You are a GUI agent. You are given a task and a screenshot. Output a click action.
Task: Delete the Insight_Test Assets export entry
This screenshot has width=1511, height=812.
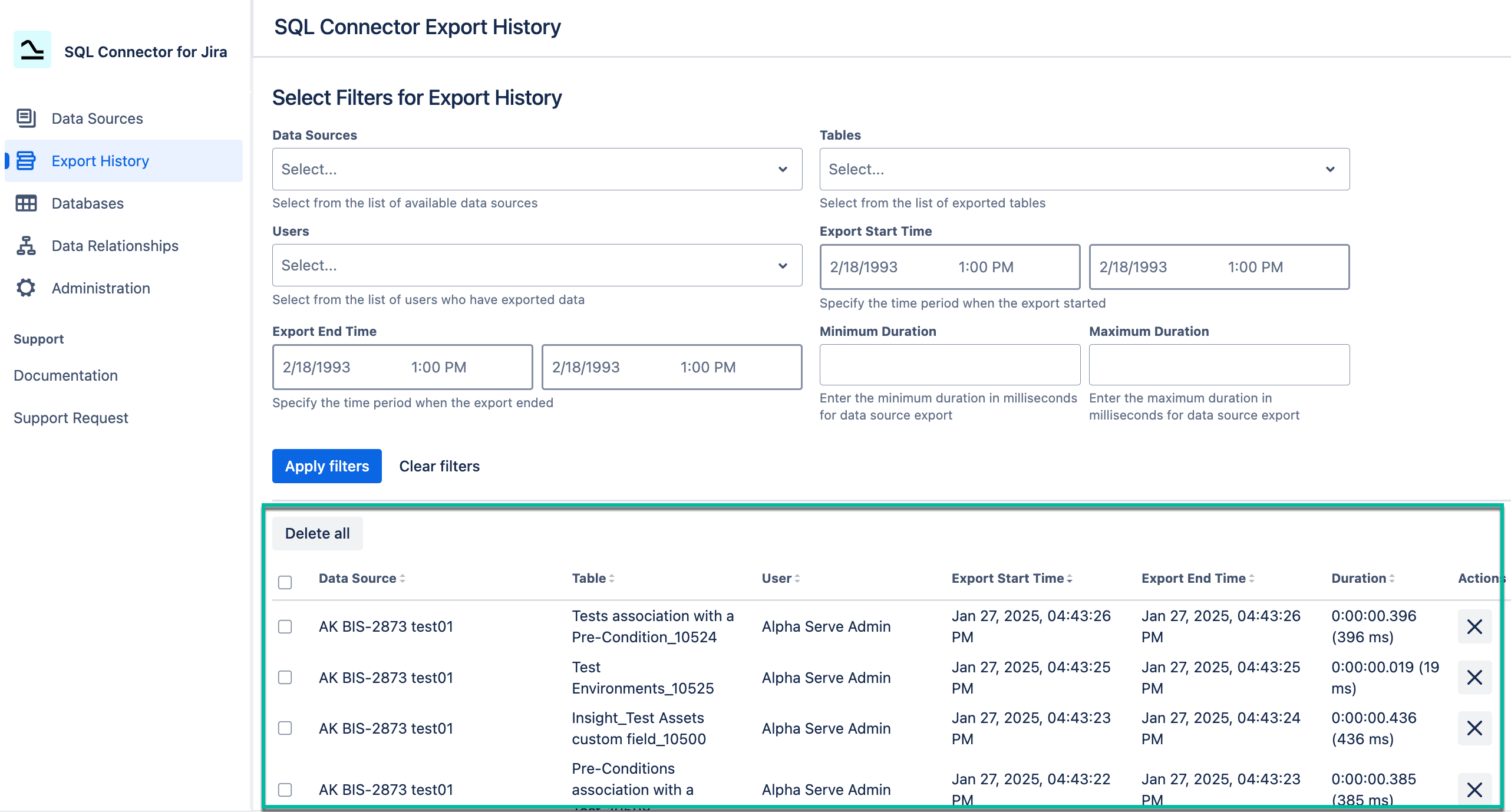pos(1474,728)
